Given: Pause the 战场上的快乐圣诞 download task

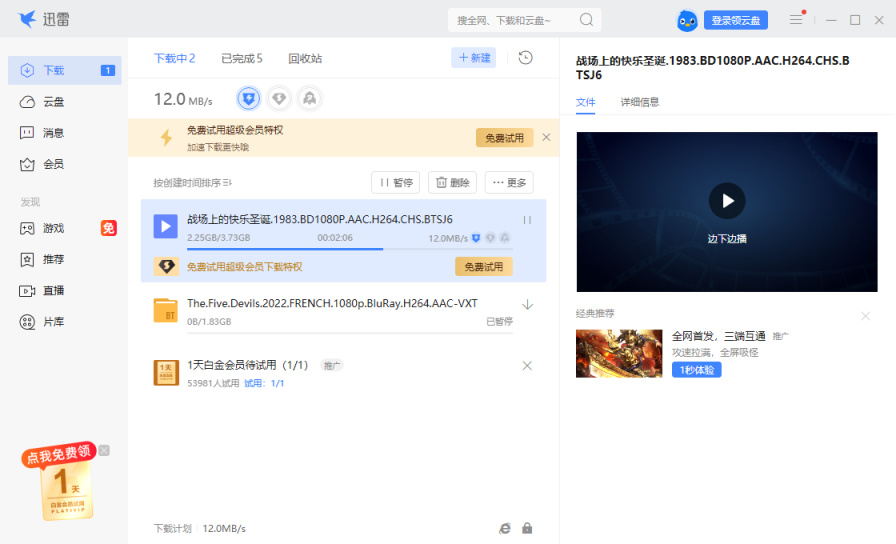Looking at the screenshot, I should (x=527, y=220).
